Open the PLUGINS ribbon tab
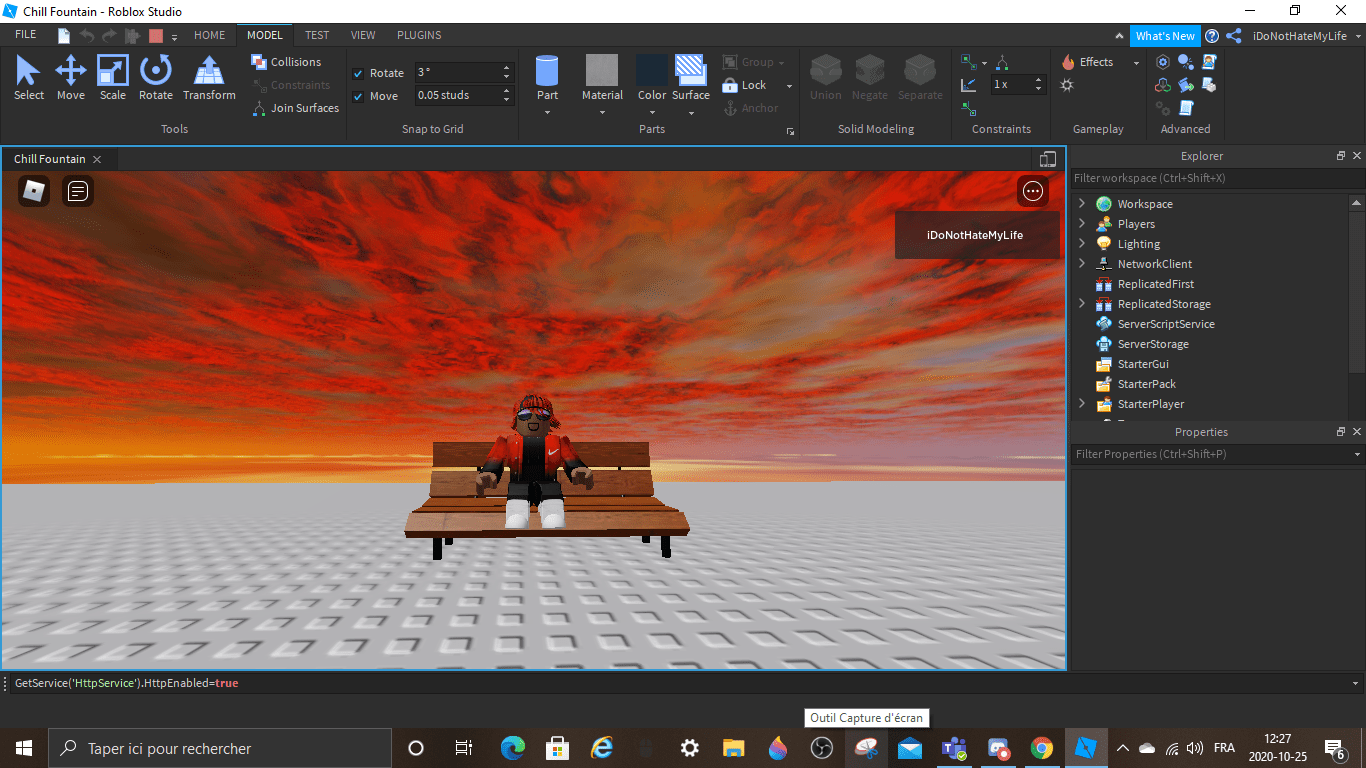Image resolution: width=1366 pixels, height=768 pixels. 418,34
